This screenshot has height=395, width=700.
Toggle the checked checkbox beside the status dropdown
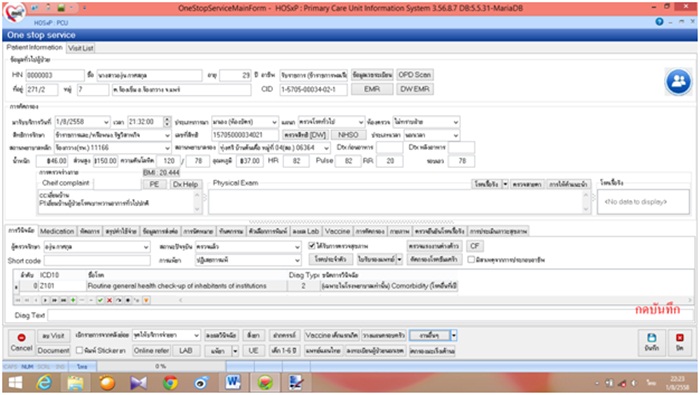[x=312, y=245]
